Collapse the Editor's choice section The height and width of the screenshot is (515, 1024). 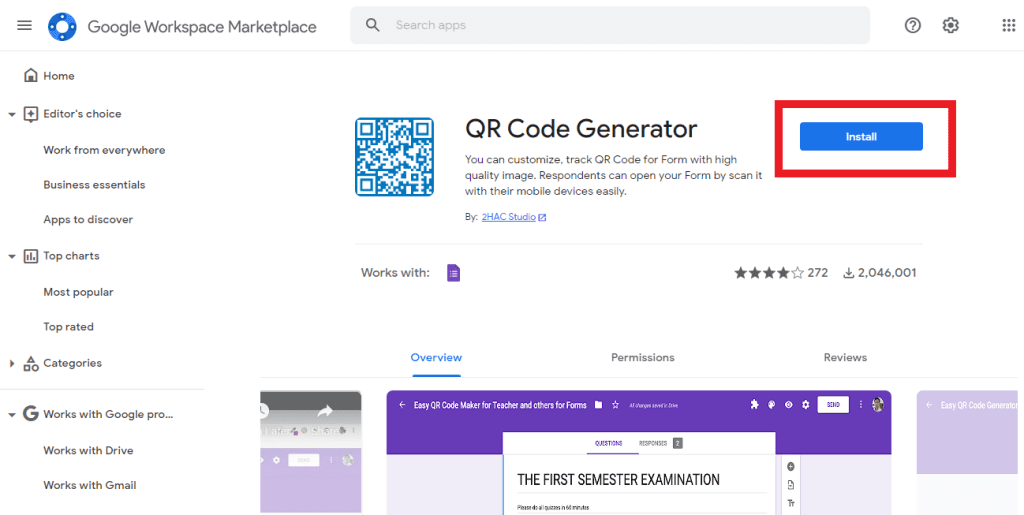point(12,115)
